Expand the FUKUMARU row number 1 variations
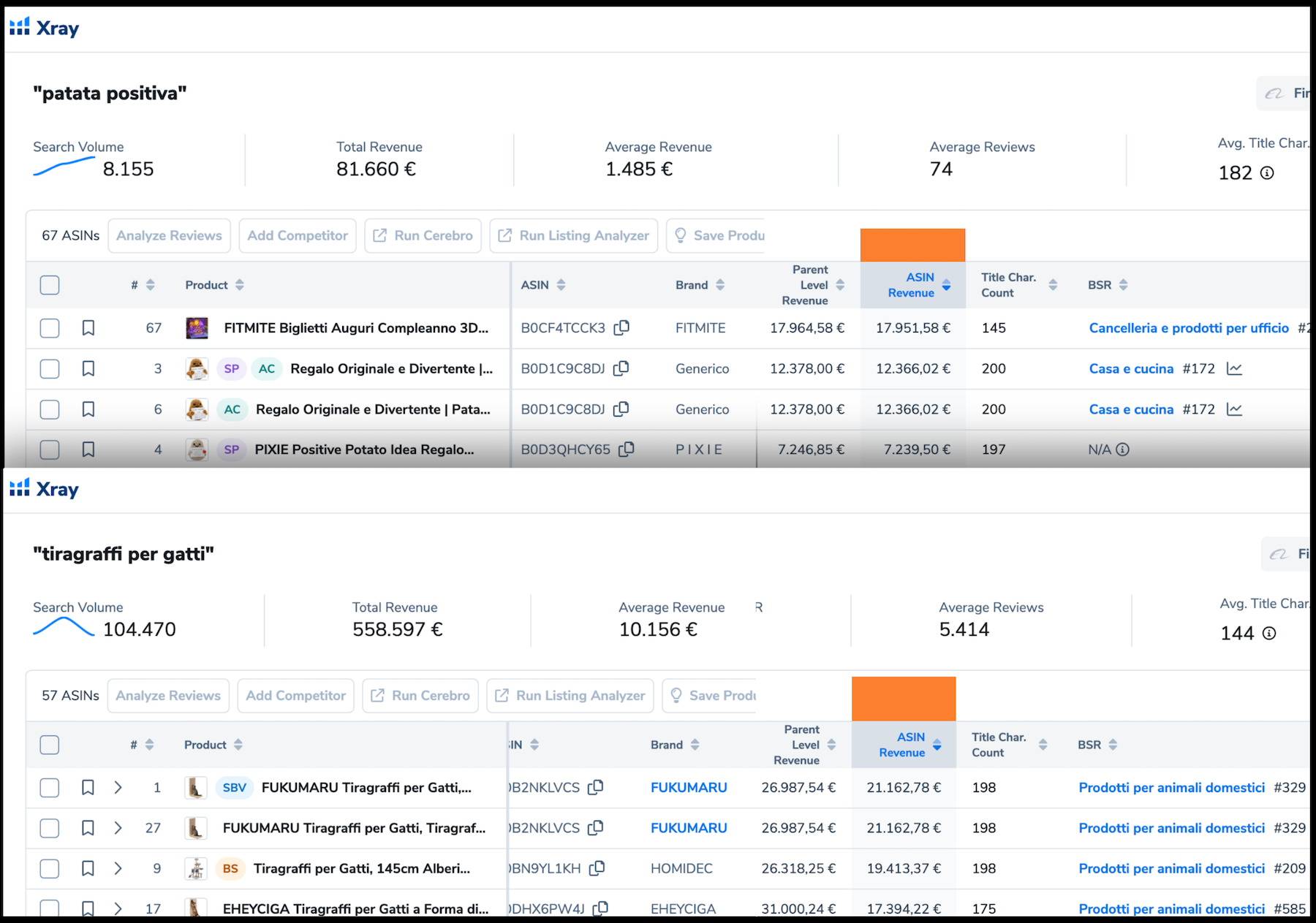Viewport: 1316px width, 923px height. pos(118,788)
